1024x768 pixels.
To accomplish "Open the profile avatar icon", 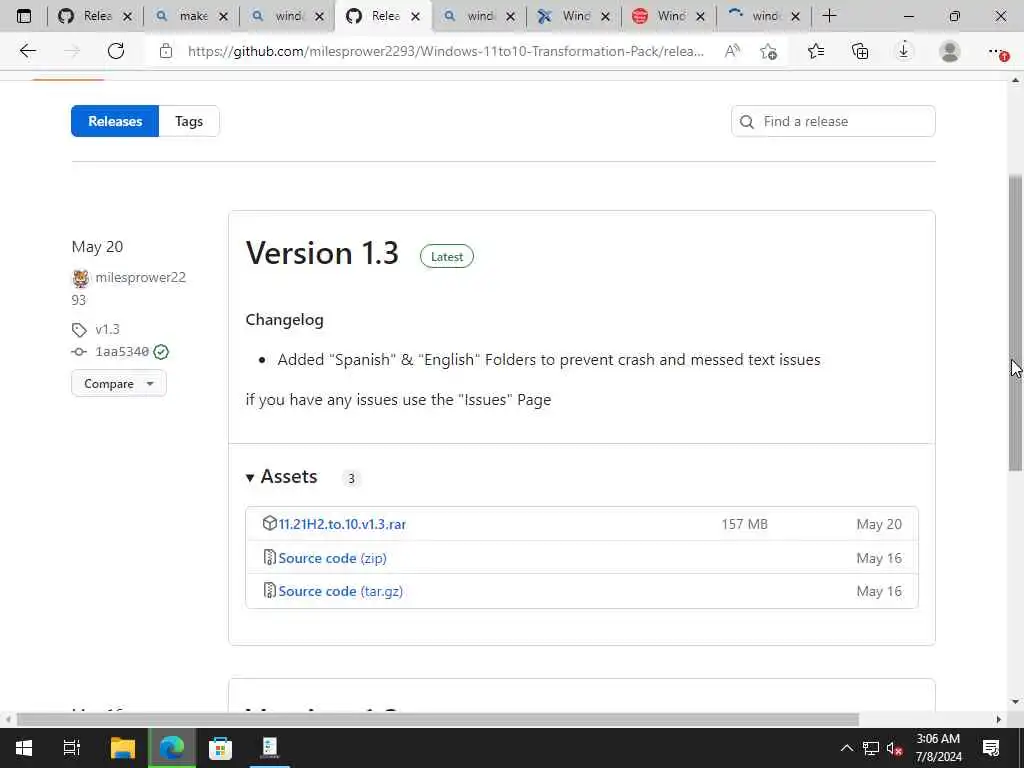I will coord(950,51).
